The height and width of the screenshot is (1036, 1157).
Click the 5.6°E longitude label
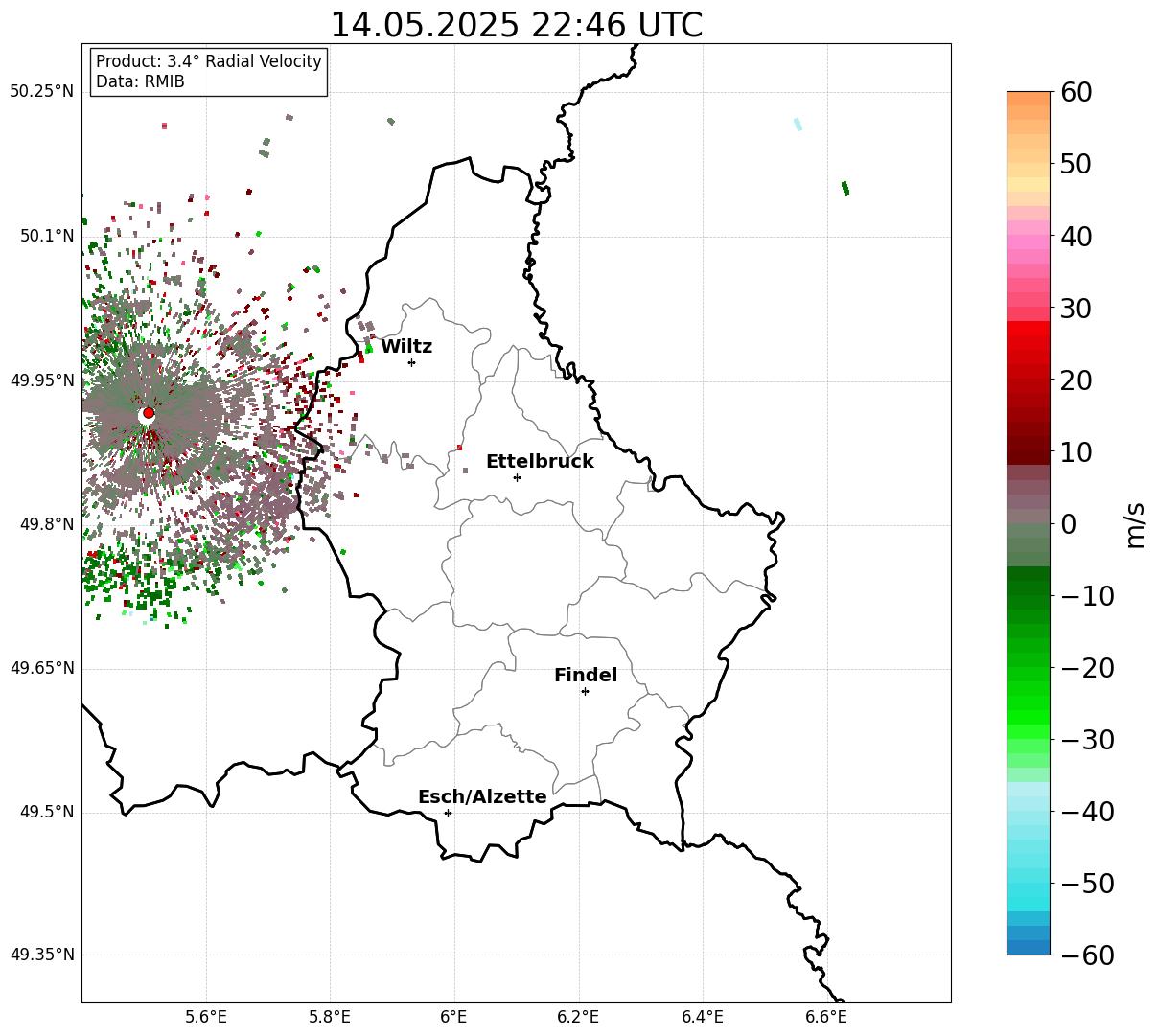206,1017
